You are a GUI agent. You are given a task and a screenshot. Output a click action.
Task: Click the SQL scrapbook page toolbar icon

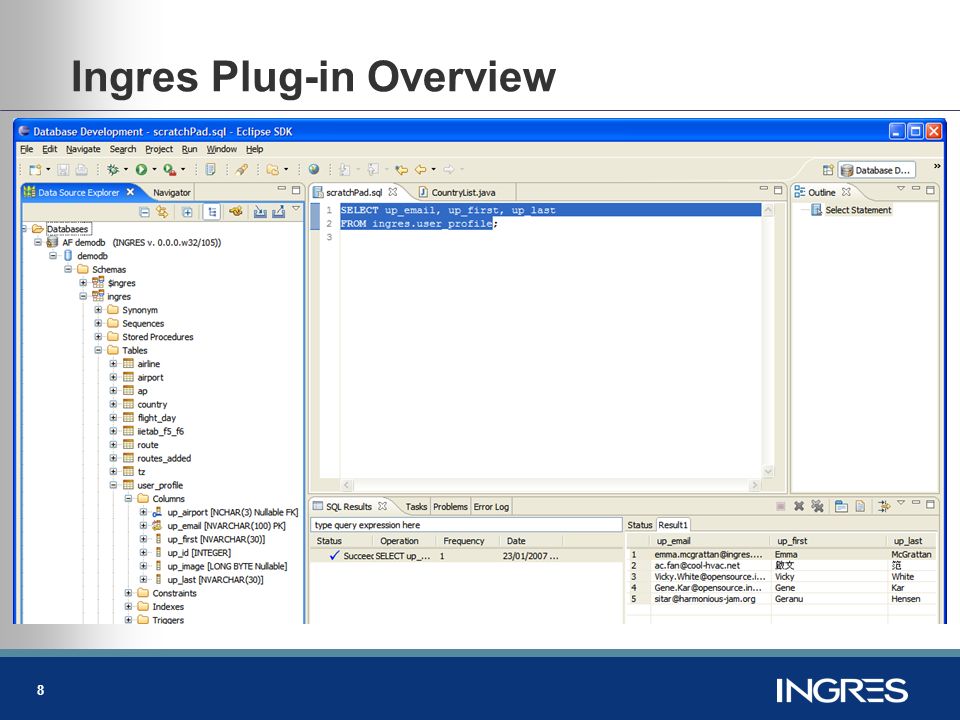210,170
